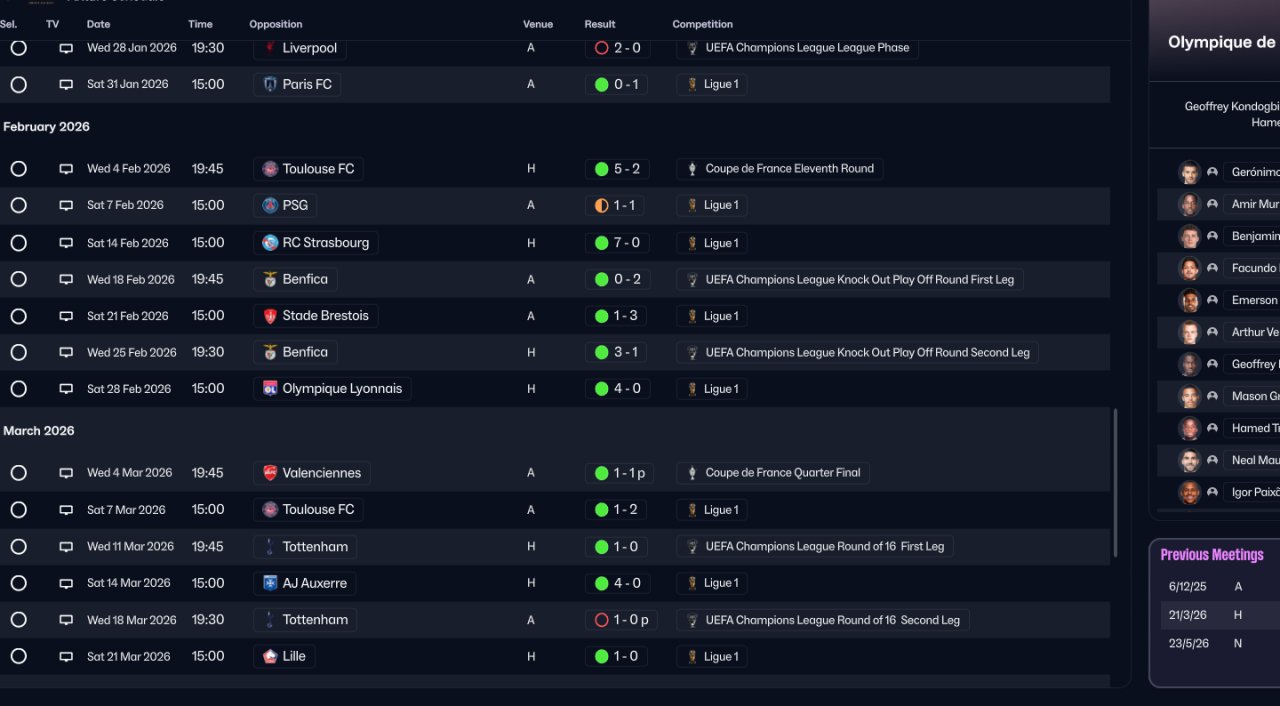Click Champions League icon for Liverpool match
This screenshot has width=1280, height=706.
(691, 48)
